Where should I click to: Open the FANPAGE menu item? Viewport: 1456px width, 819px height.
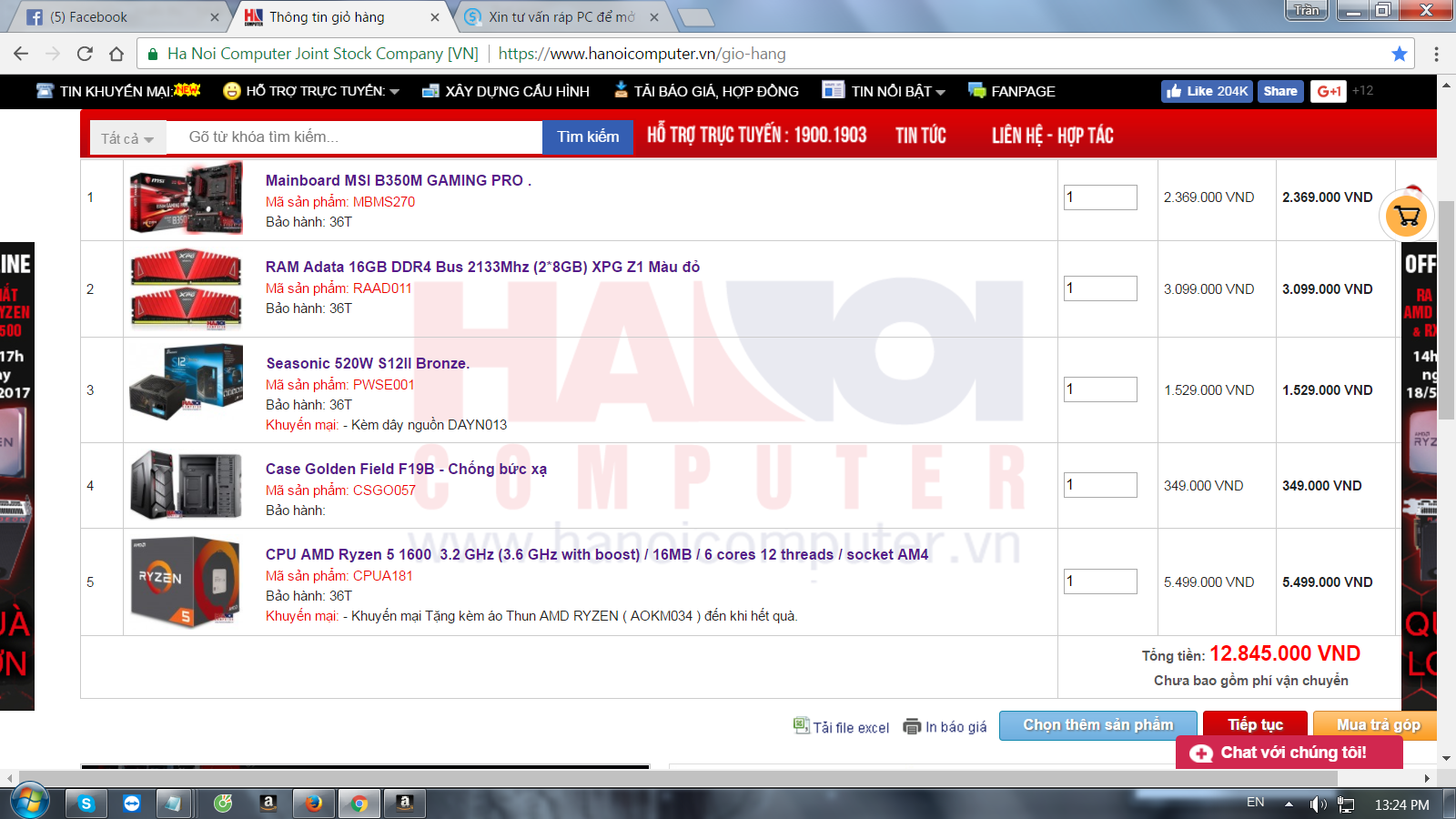click(x=1012, y=91)
